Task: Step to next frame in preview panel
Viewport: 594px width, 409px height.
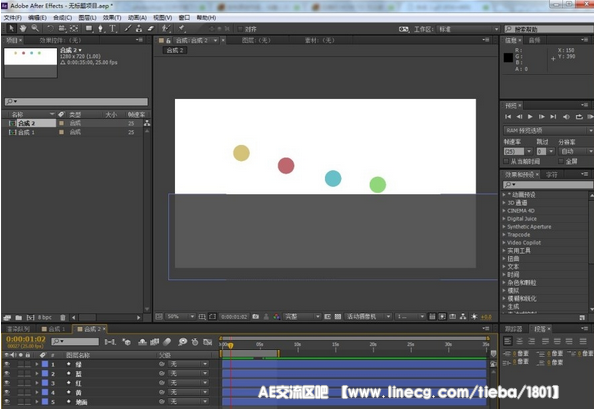Action: pos(541,117)
